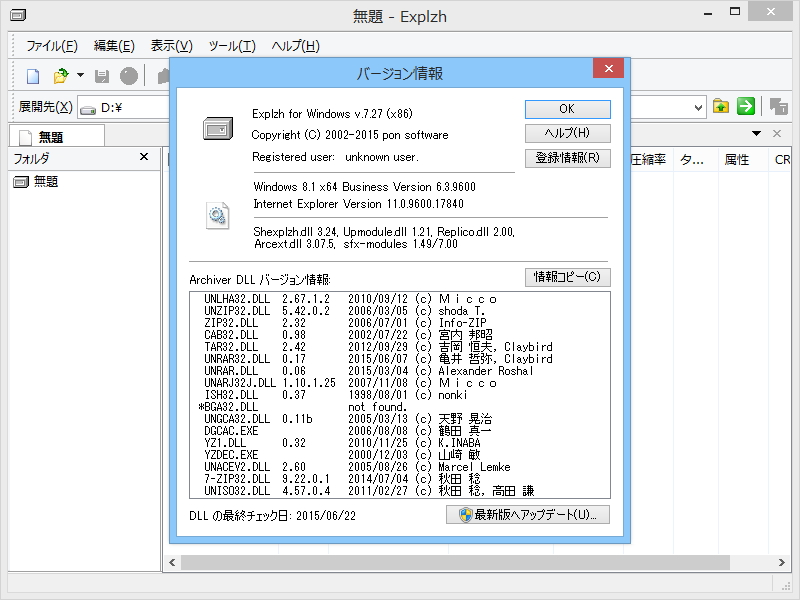Click the green arrow extract icon
Viewport: 800px width, 600px height.
(745, 106)
